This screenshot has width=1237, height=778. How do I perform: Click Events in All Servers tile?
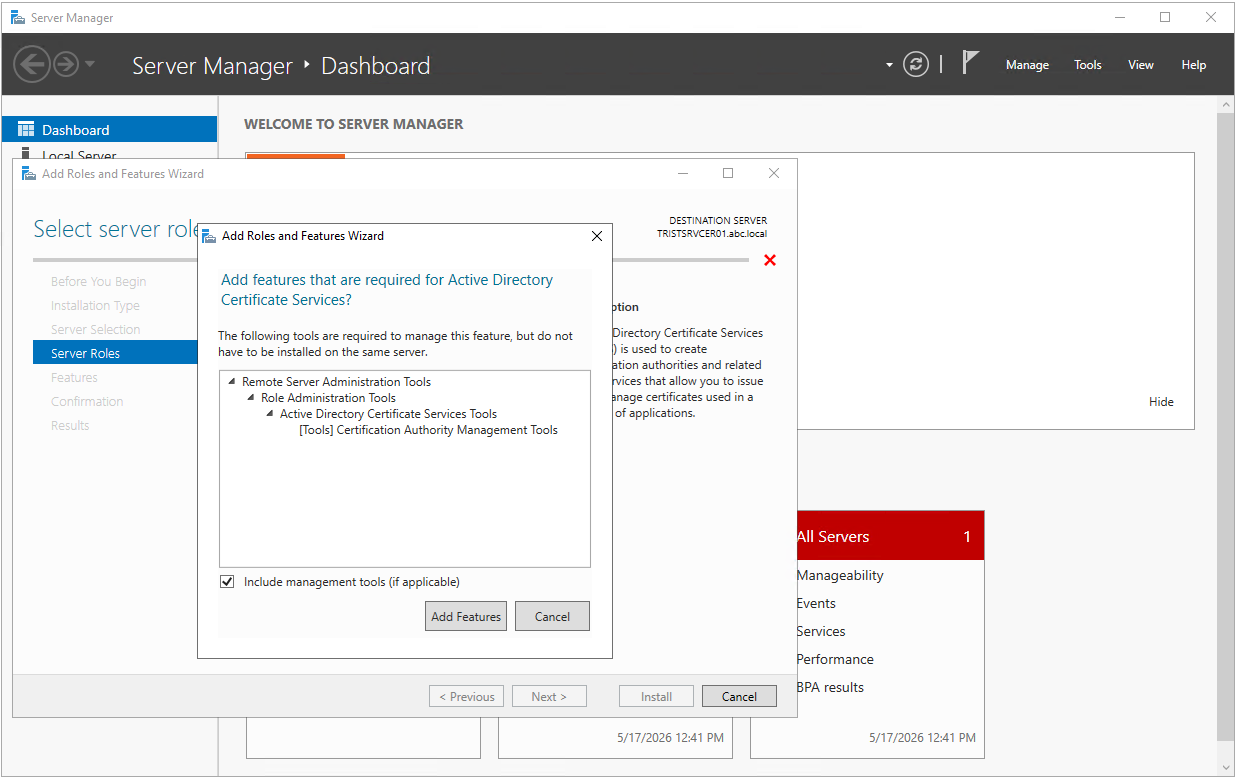pyautogui.click(x=816, y=603)
